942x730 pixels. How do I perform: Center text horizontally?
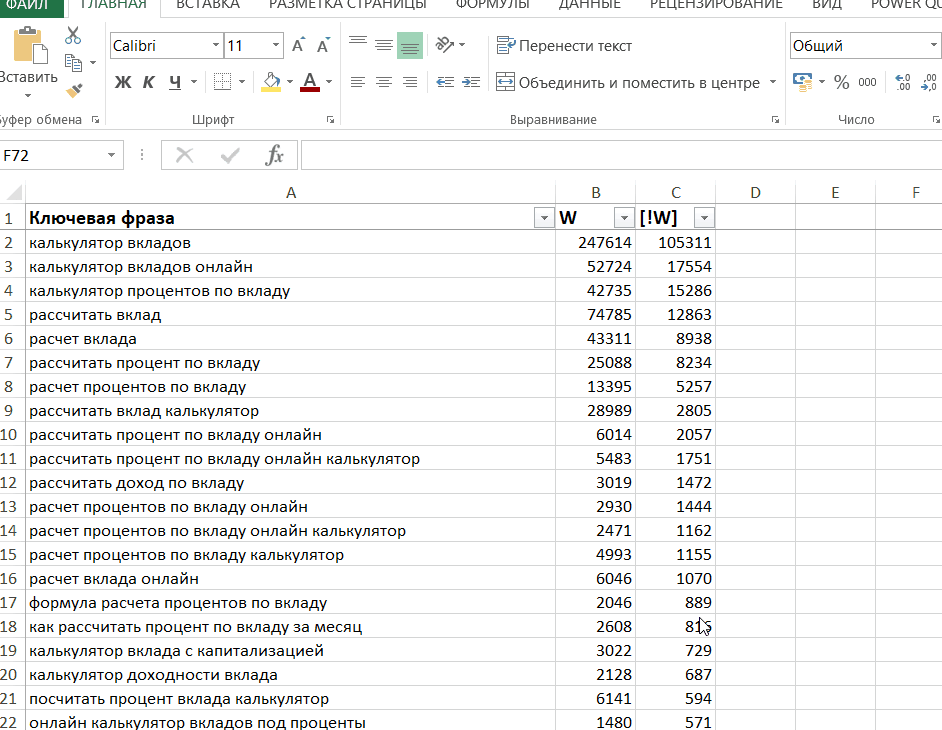tap(384, 82)
